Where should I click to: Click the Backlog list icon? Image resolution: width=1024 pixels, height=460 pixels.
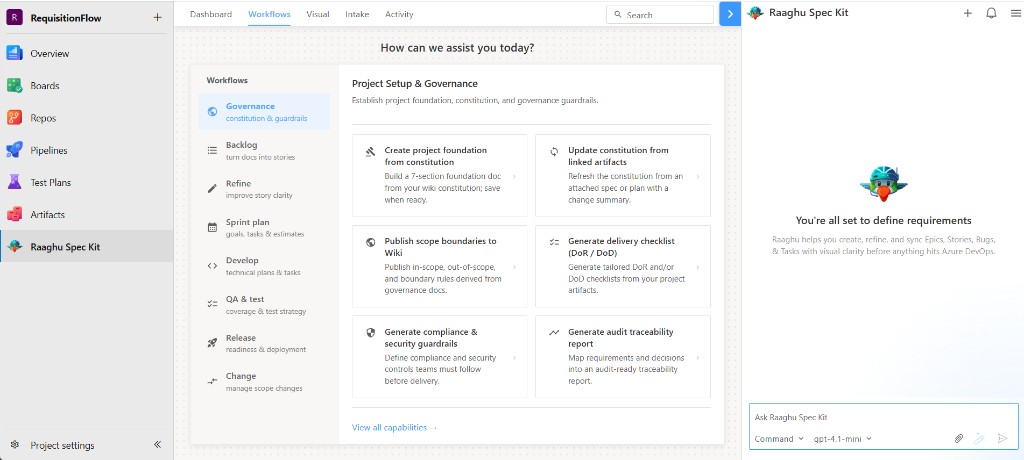(x=212, y=150)
